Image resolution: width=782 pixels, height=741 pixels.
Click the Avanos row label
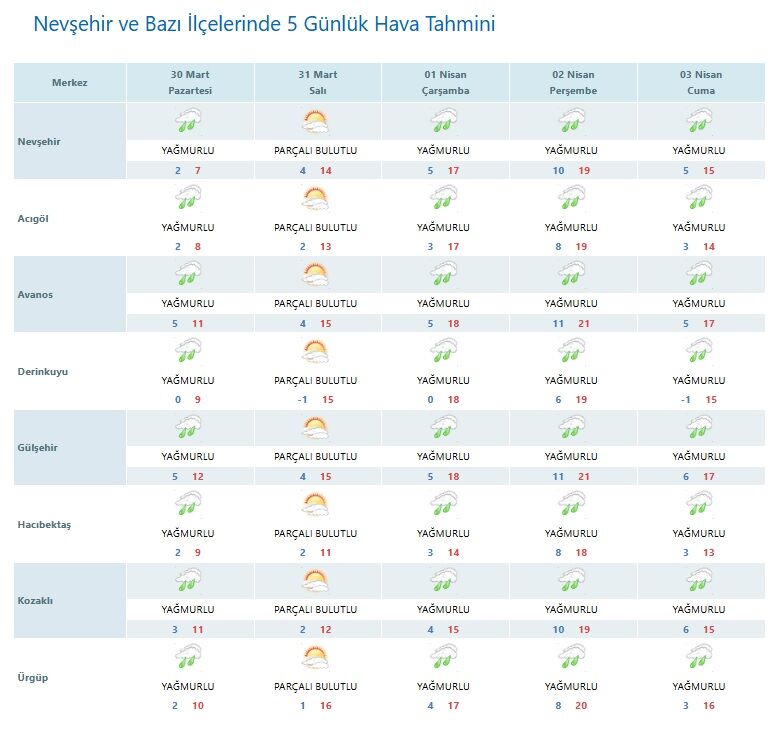click(36, 294)
